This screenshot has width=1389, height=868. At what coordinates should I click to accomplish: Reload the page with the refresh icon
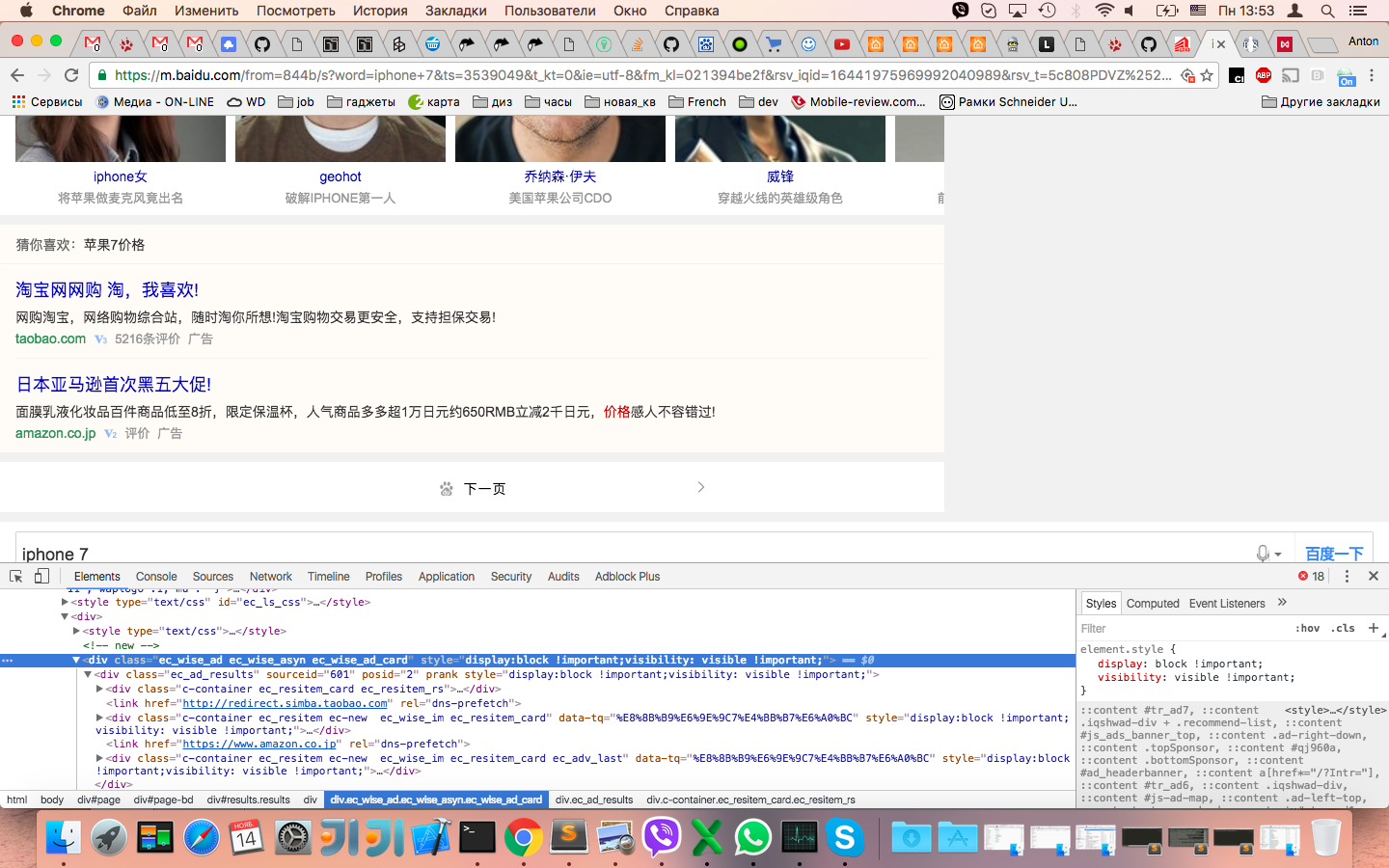[71, 75]
